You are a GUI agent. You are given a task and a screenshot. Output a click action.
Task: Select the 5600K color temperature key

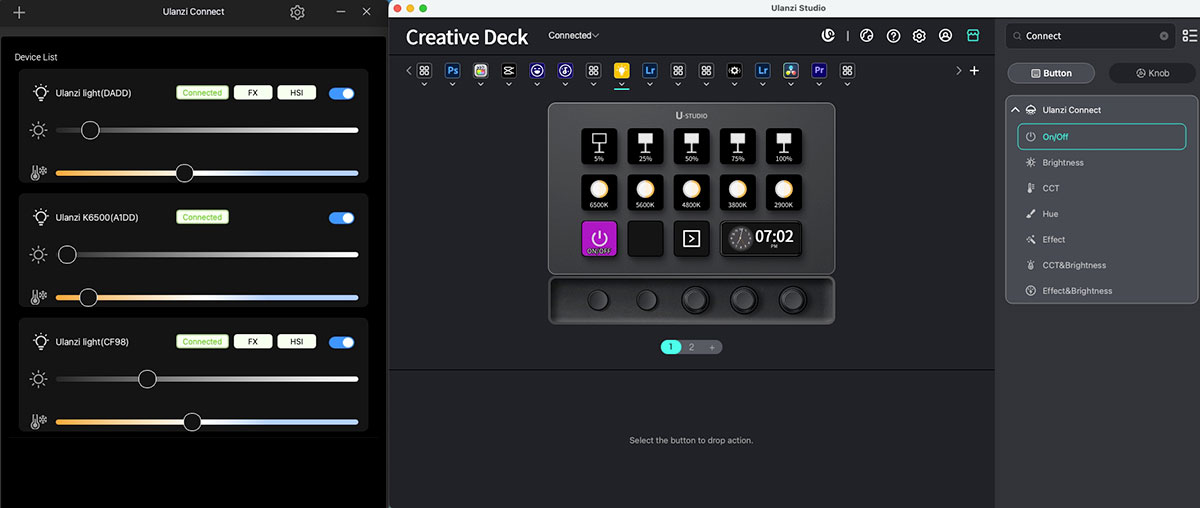coord(645,192)
